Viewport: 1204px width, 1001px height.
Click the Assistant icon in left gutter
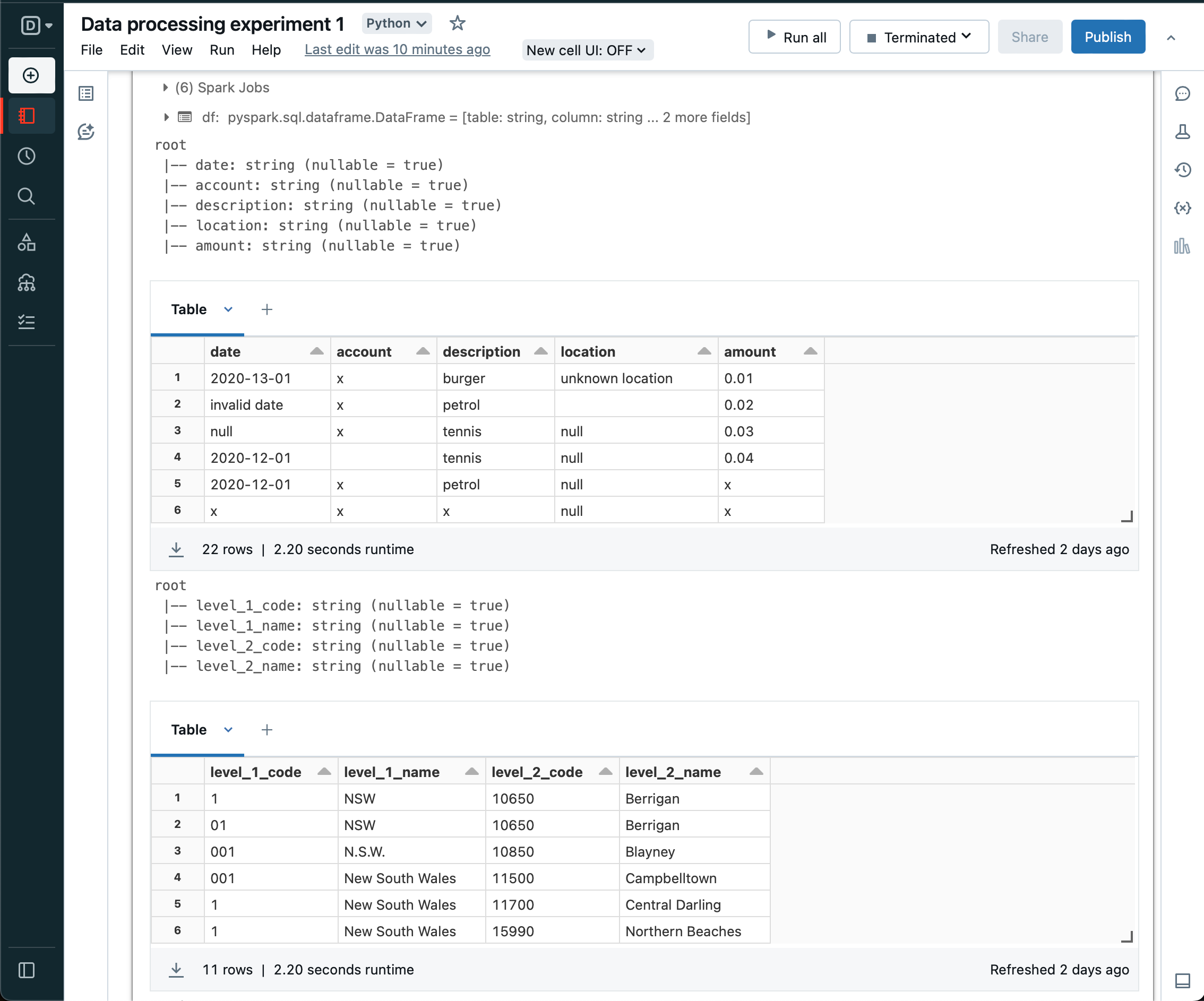(x=86, y=132)
